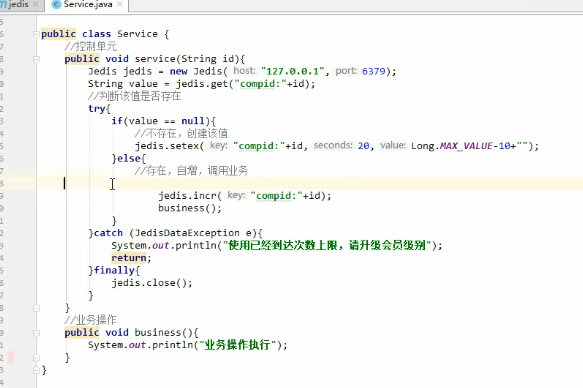The height and width of the screenshot is (388, 583).
Task: Click the string "业务操作执行"
Action: tap(238, 345)
